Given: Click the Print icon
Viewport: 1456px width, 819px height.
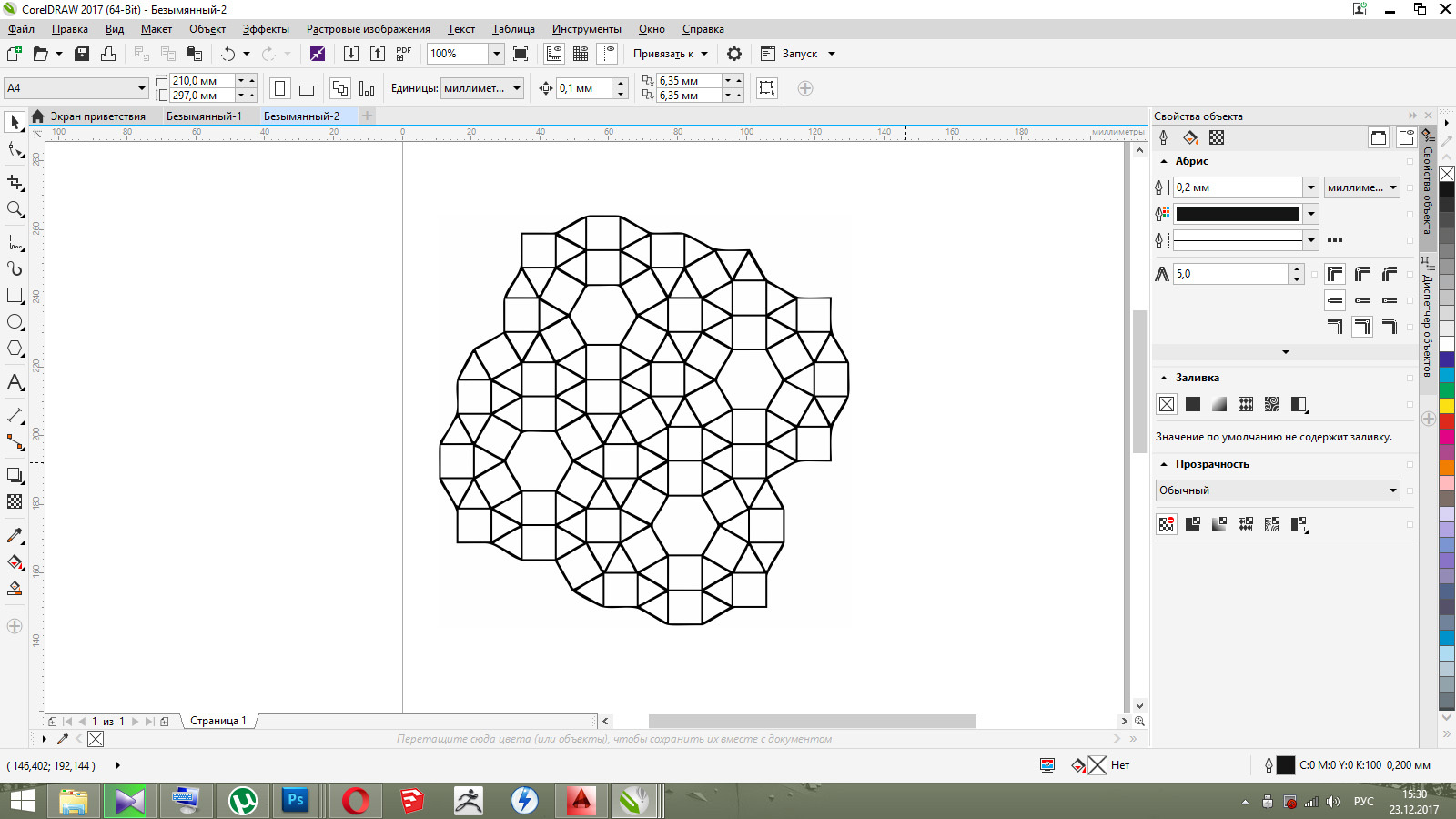Looking at the screenshot, I should [x=108, y=54].
